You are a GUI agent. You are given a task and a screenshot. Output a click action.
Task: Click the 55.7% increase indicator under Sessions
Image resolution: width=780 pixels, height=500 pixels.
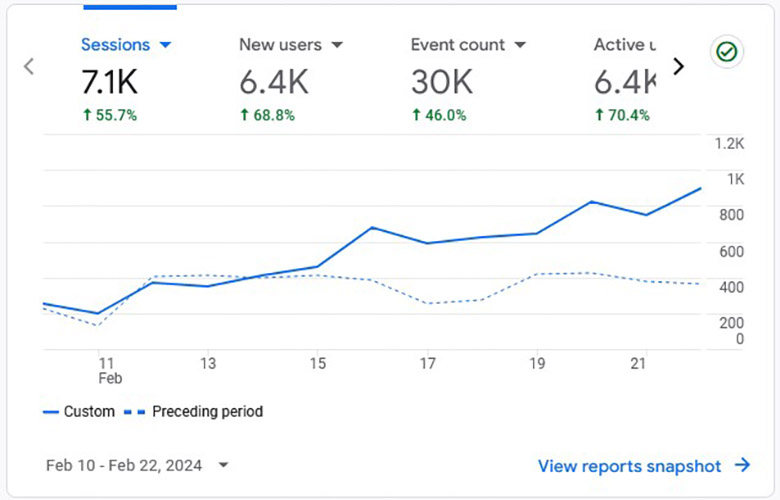pos(109,115)
